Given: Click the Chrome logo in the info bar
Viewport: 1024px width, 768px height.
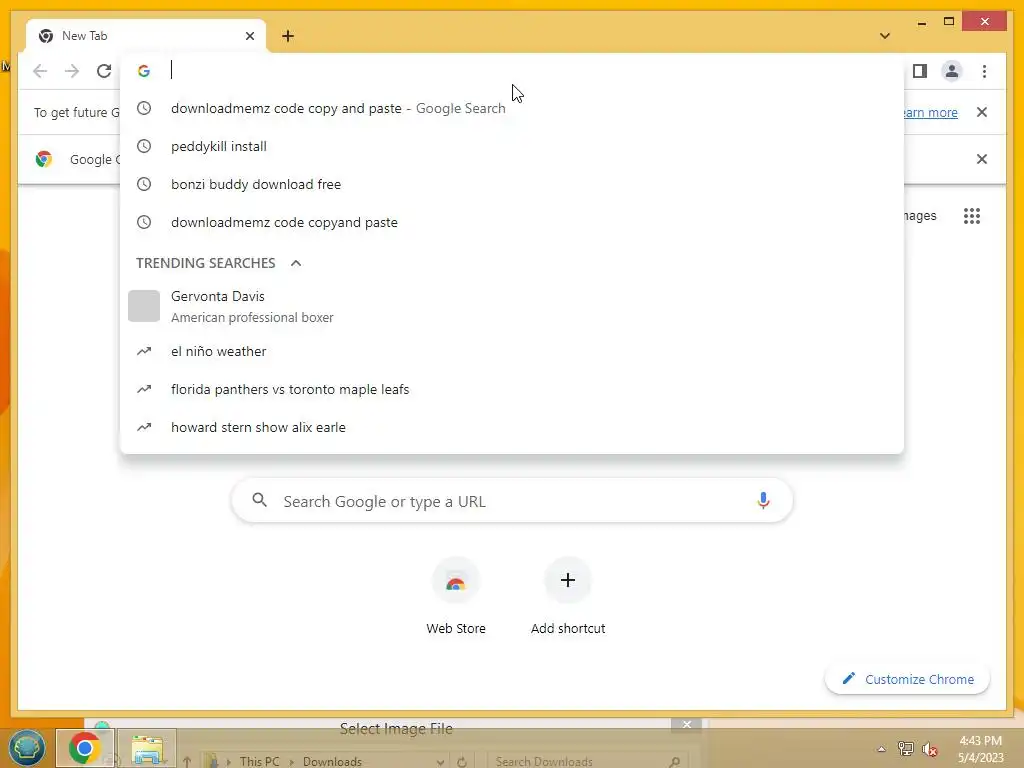Looking at the screenshot, I should [44, 159].
